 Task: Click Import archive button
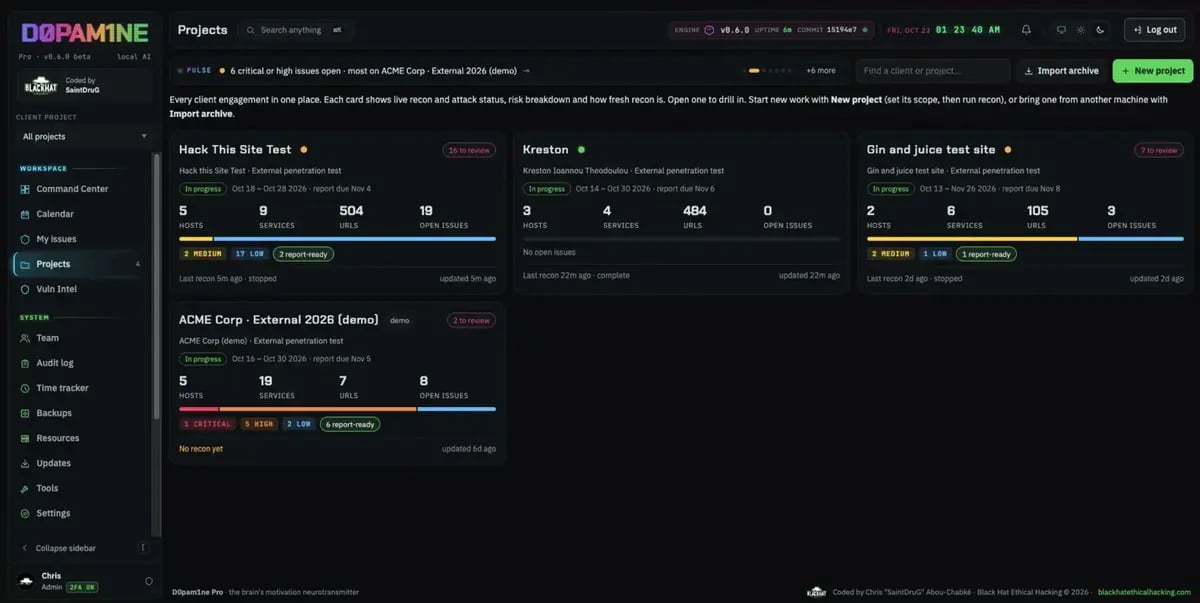1061,71
